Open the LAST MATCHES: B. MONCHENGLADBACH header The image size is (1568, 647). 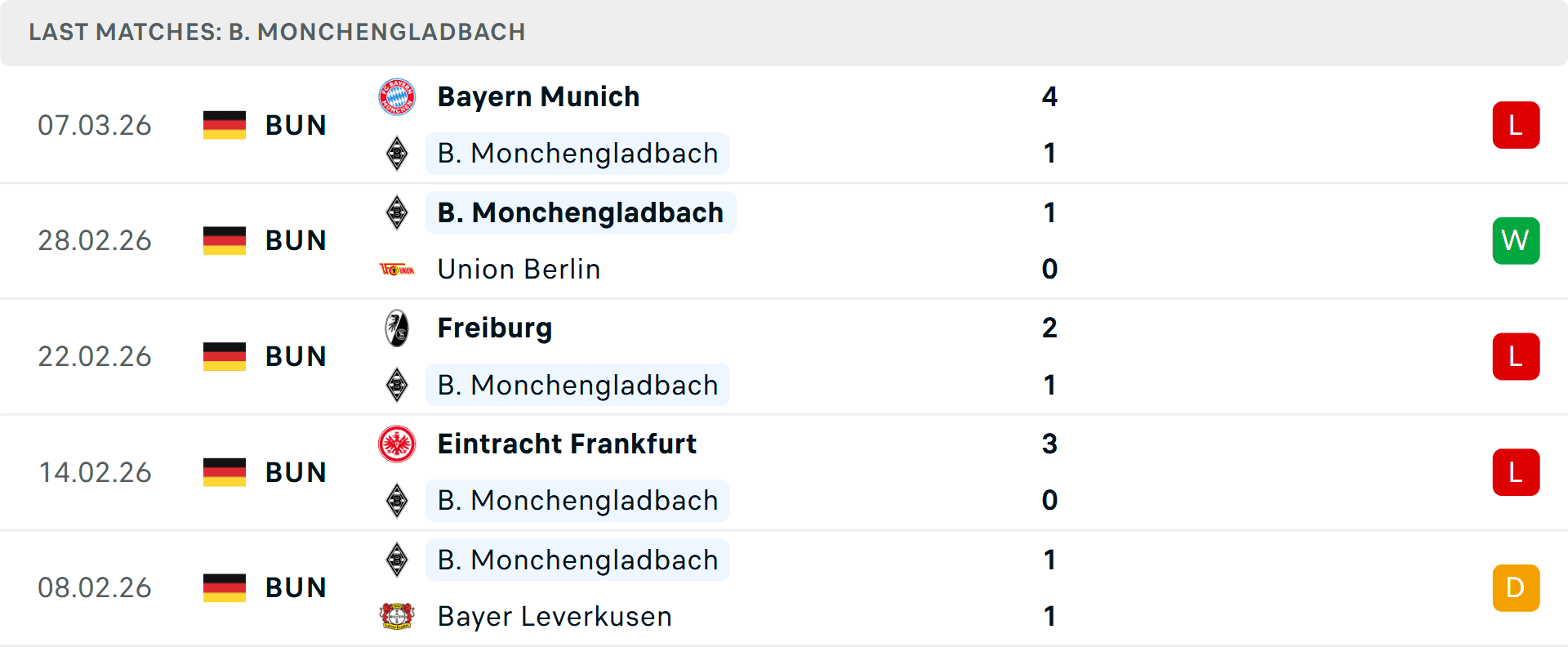[x=278, y=32]
